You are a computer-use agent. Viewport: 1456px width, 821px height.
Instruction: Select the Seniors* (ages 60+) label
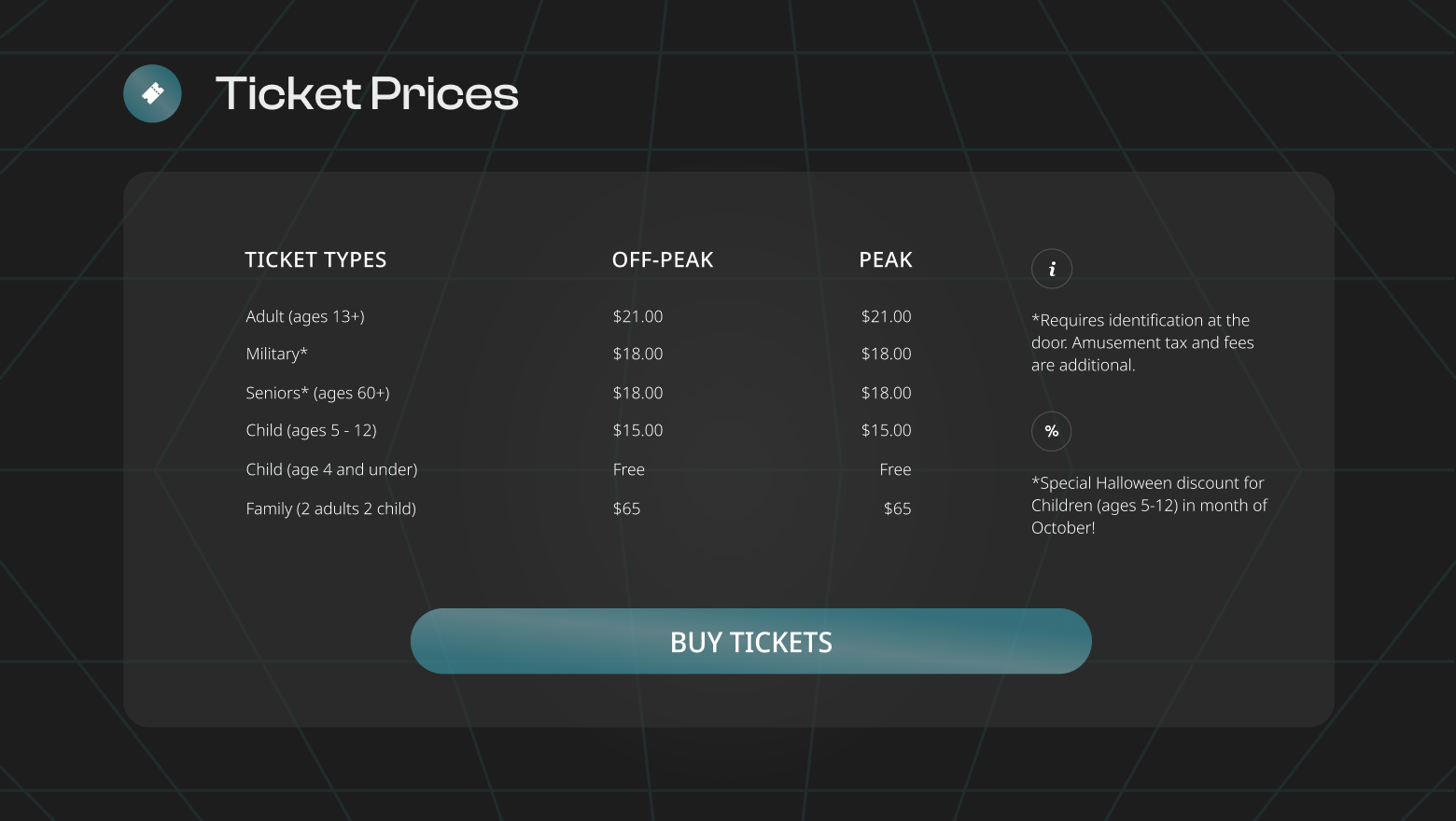click(317, 393)
